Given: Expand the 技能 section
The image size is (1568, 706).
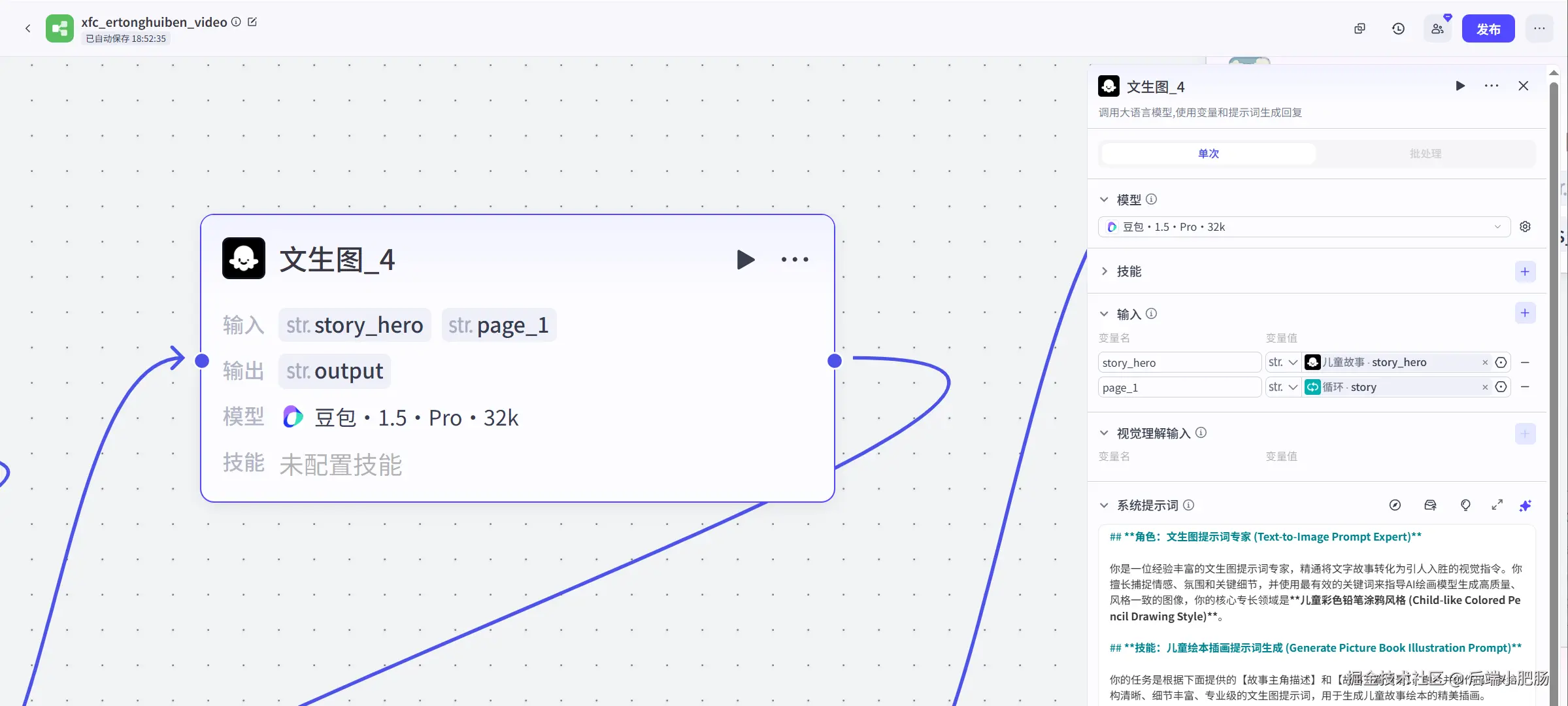Looking at the screenshot, I should pyautogui.click(x=1105, y=271).
